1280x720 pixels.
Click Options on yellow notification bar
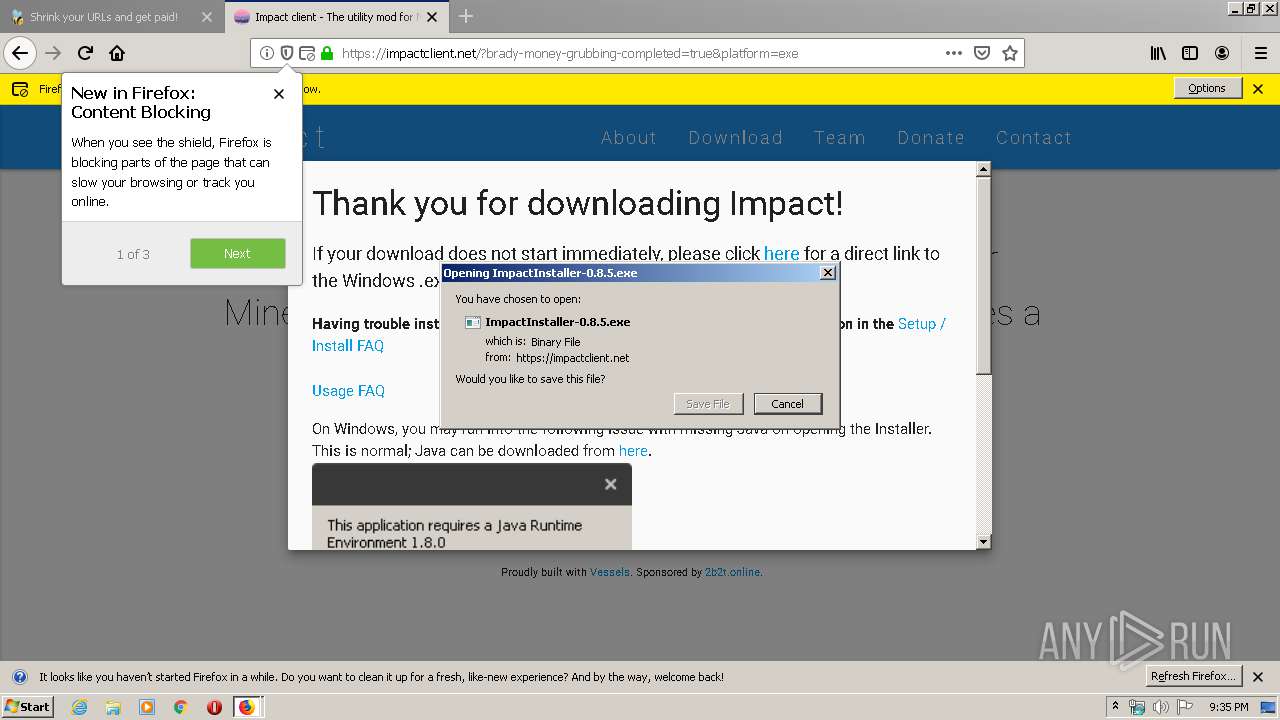1207,88
